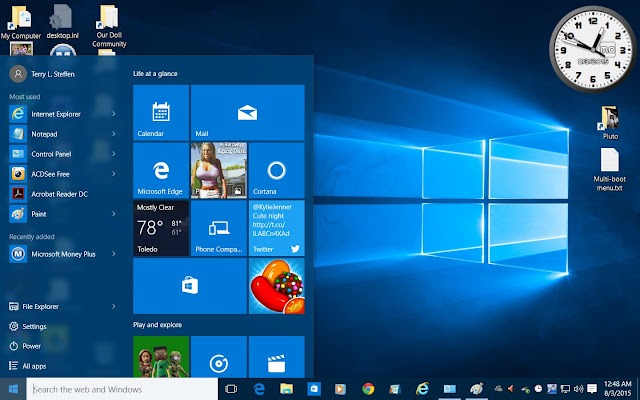
Task: Open the Phone Companion tile
Action: click(219, 228)
